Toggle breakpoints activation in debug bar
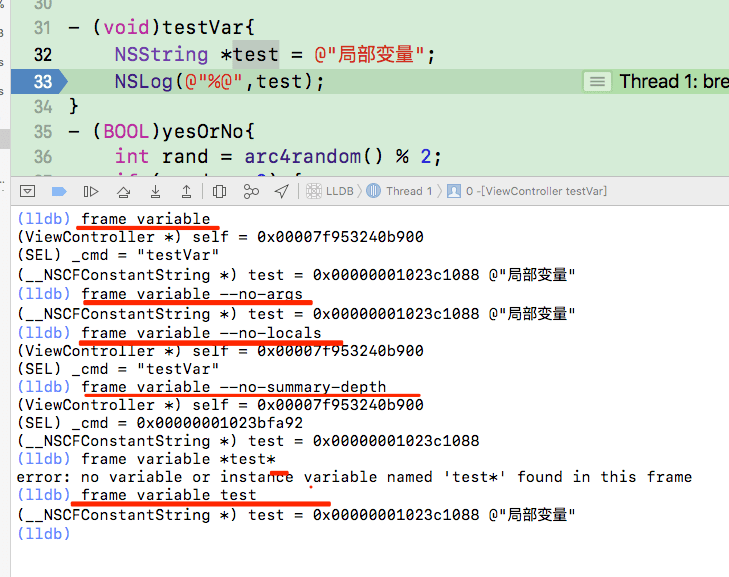The width and height of the screenshot is (729, 577). [x=59, y=191]
